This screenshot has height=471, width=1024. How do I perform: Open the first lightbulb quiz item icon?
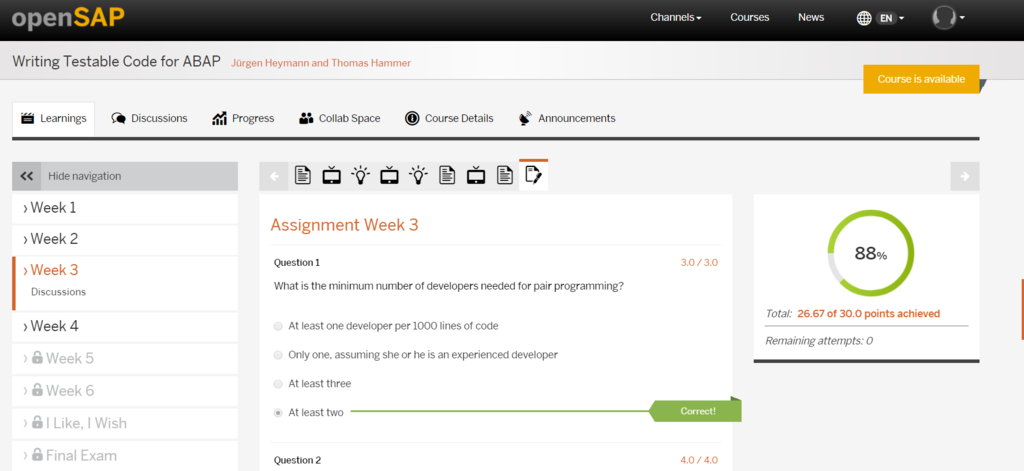coord(360,176)
